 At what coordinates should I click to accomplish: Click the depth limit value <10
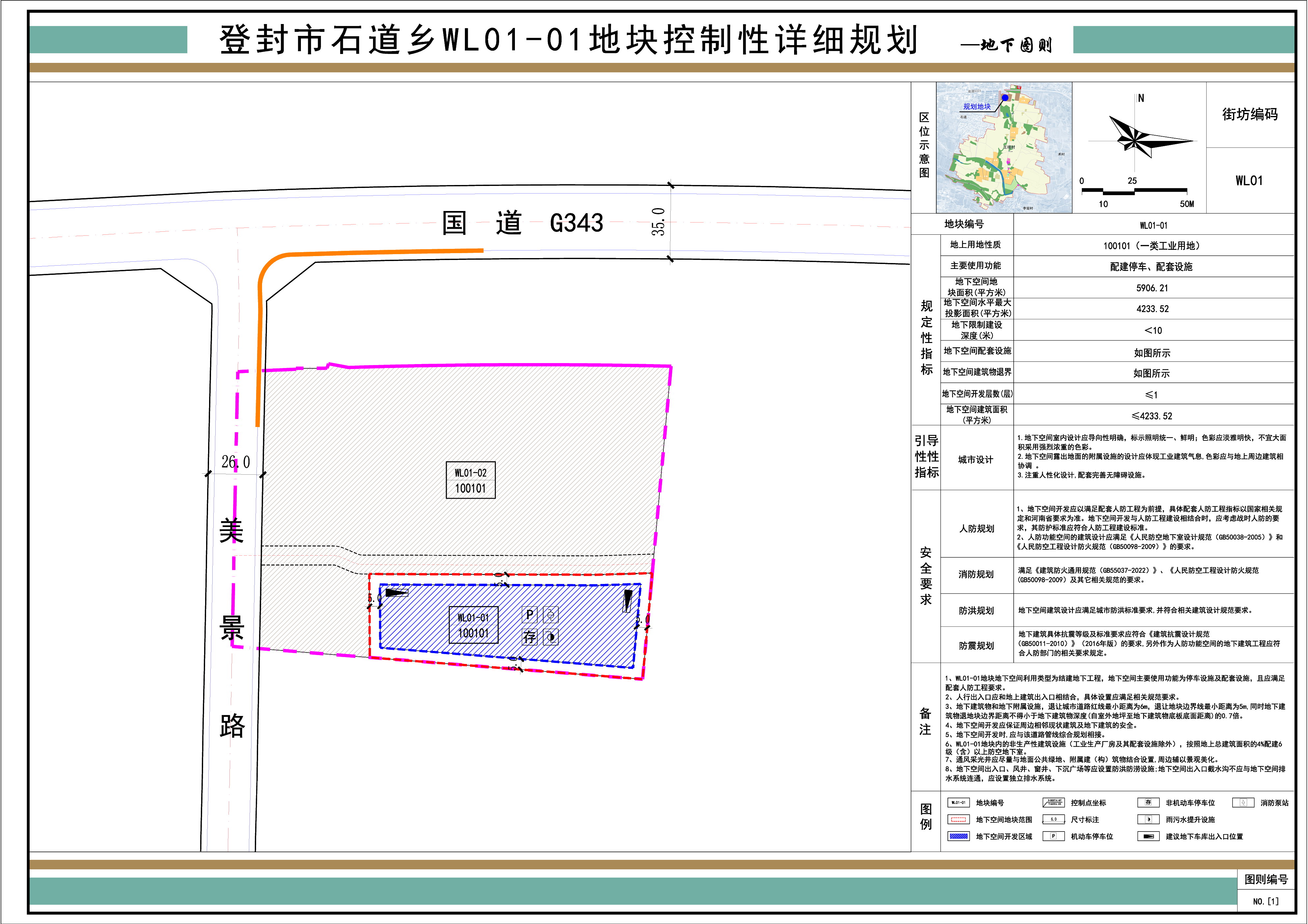click(x=1153, y=330)
